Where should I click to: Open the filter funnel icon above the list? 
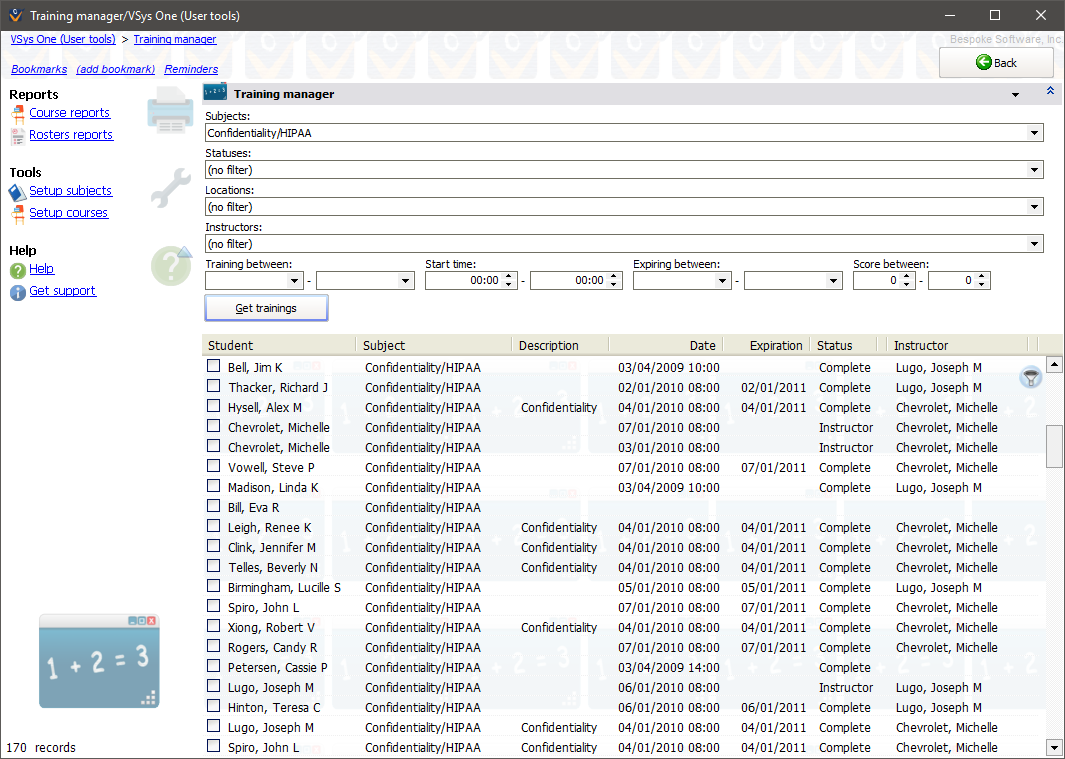(x=1030, y=378)
